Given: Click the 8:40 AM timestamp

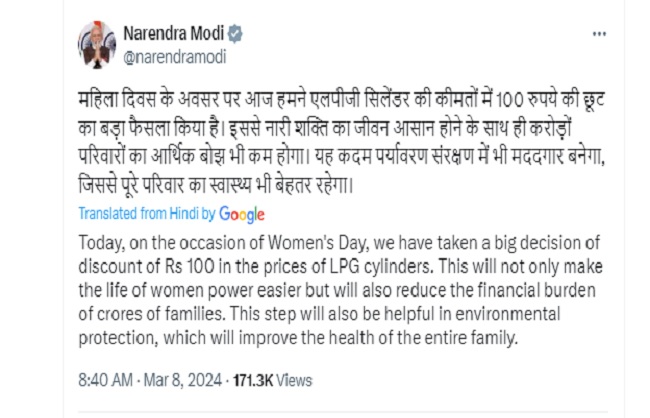Looking at the screenshot, I should 102,380.
